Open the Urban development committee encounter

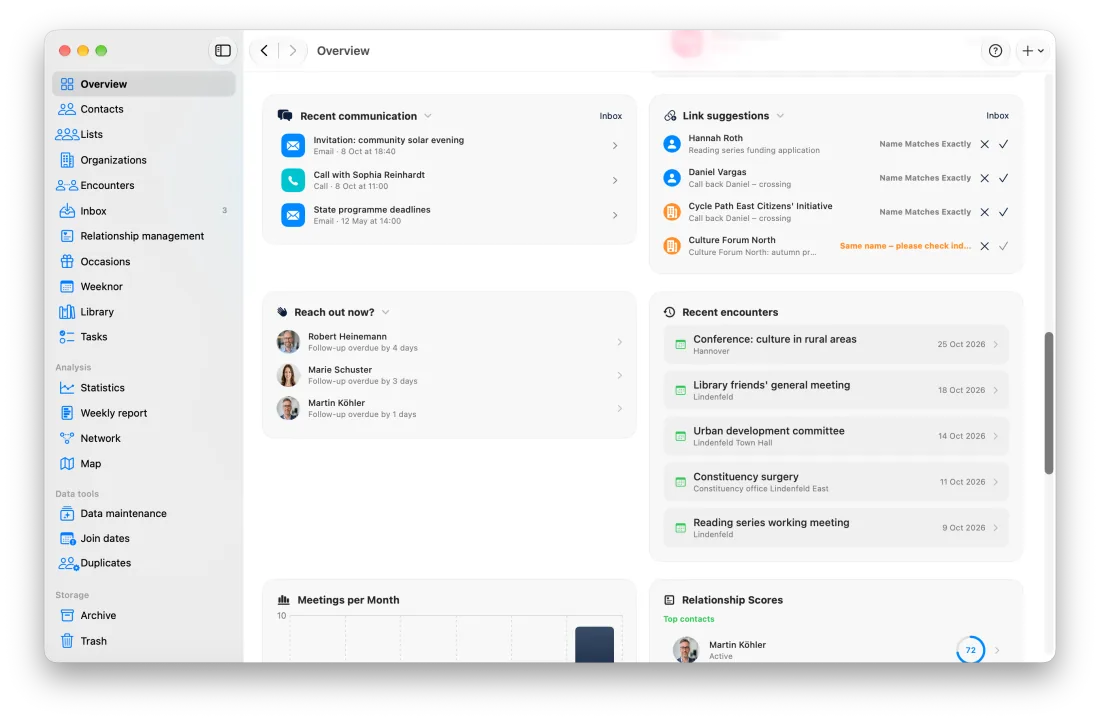(x=836, y=436)
